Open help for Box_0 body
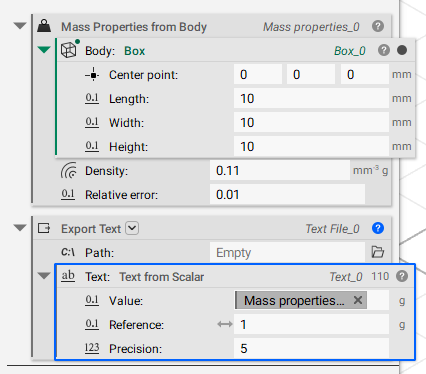This screenshot has width=426, height=374. pos(384,50)
